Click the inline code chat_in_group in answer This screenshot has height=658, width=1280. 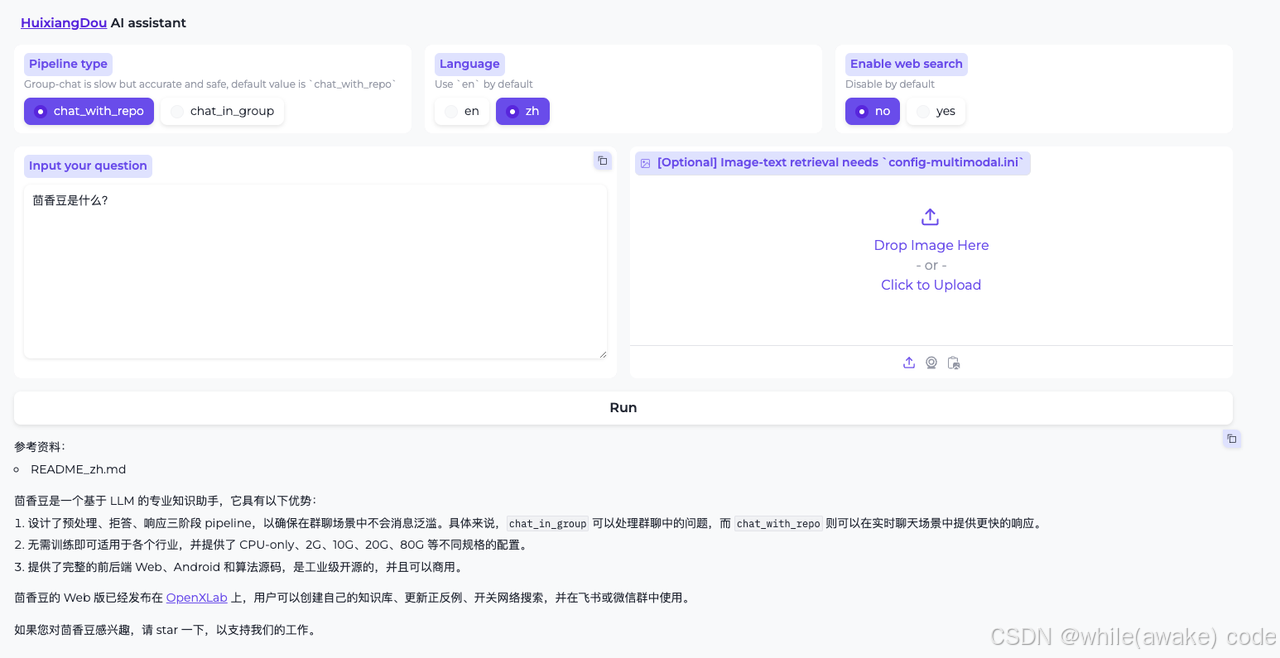click(547, 523)
